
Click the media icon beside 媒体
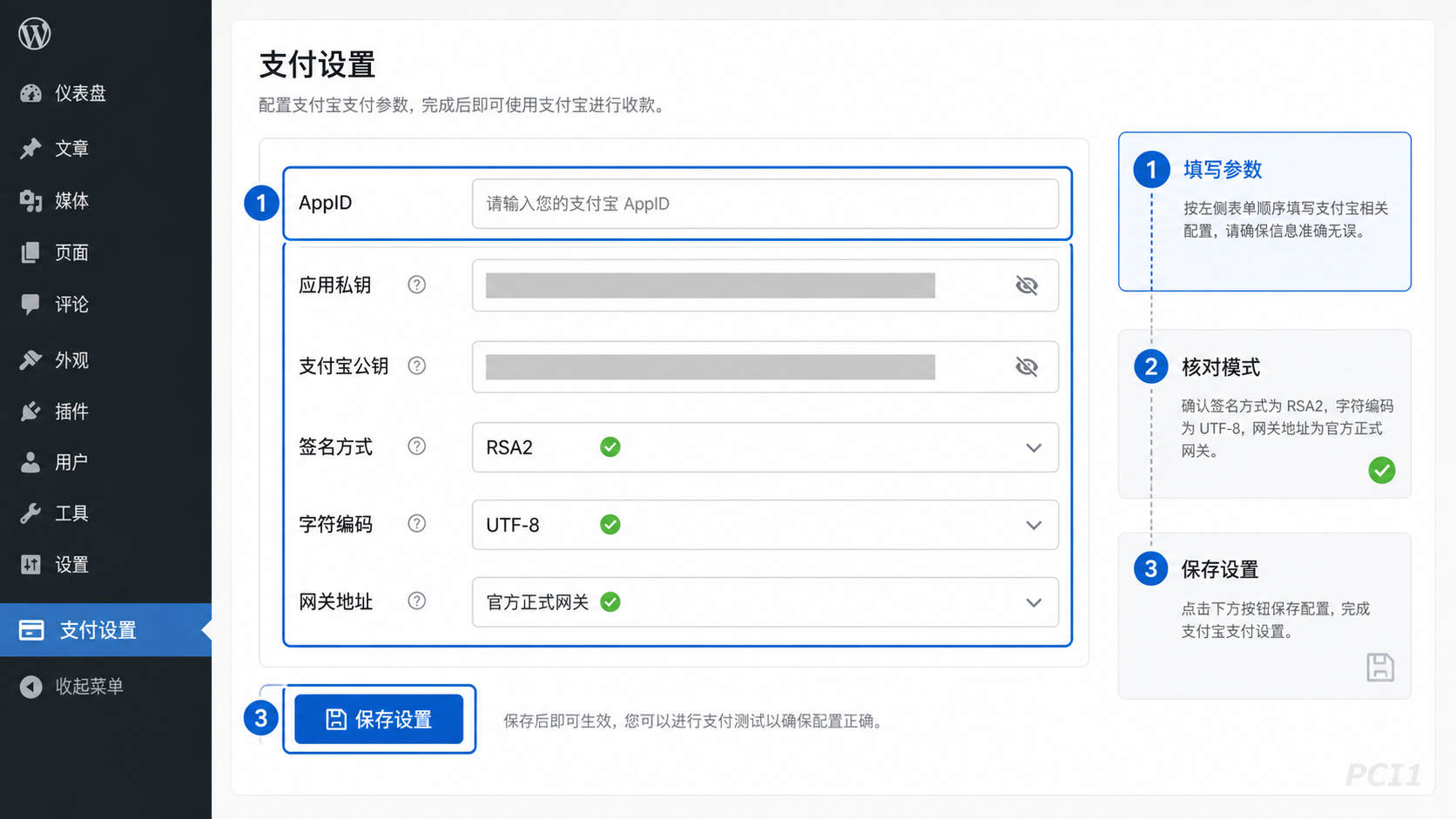click(31, 201)
